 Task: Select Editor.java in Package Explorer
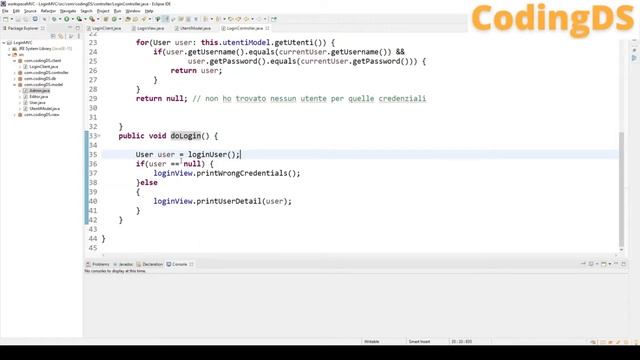39,97
